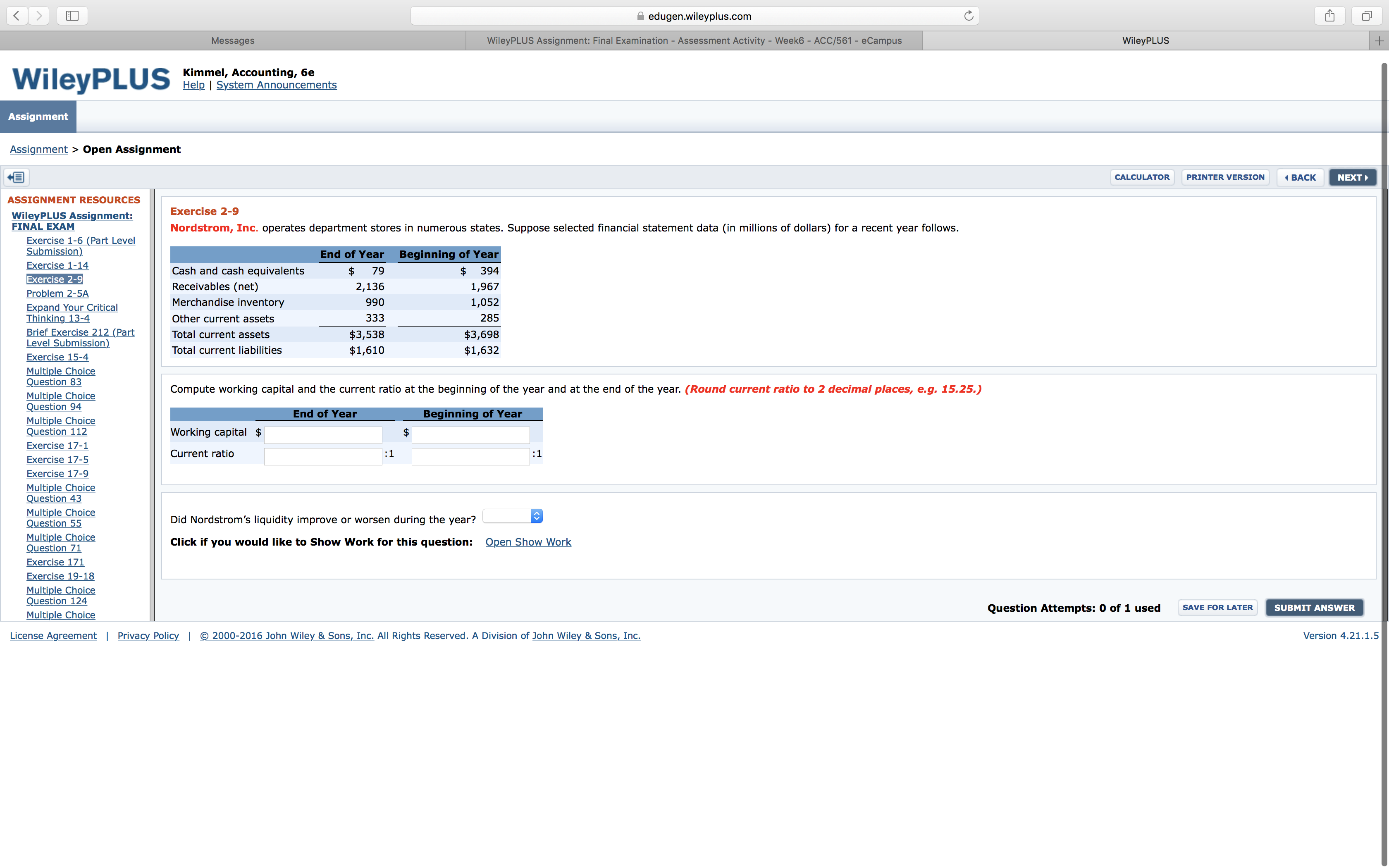This screenshot has height=868, width=1389.
Task: Click End of Year current ratio field
Action: pyautogui.click(x=323, y=456)
